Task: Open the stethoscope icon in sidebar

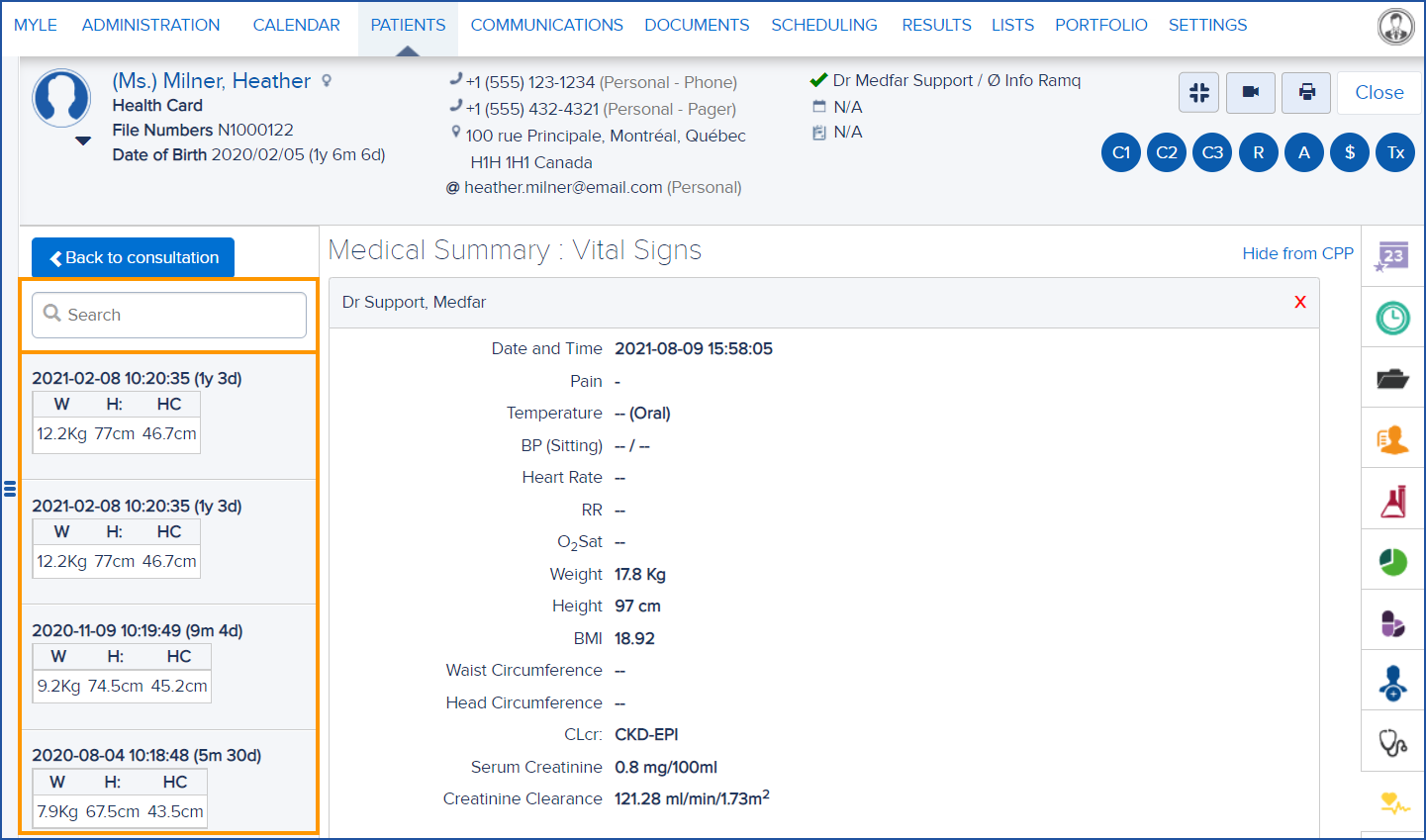Action: (x=1392, y=742)
